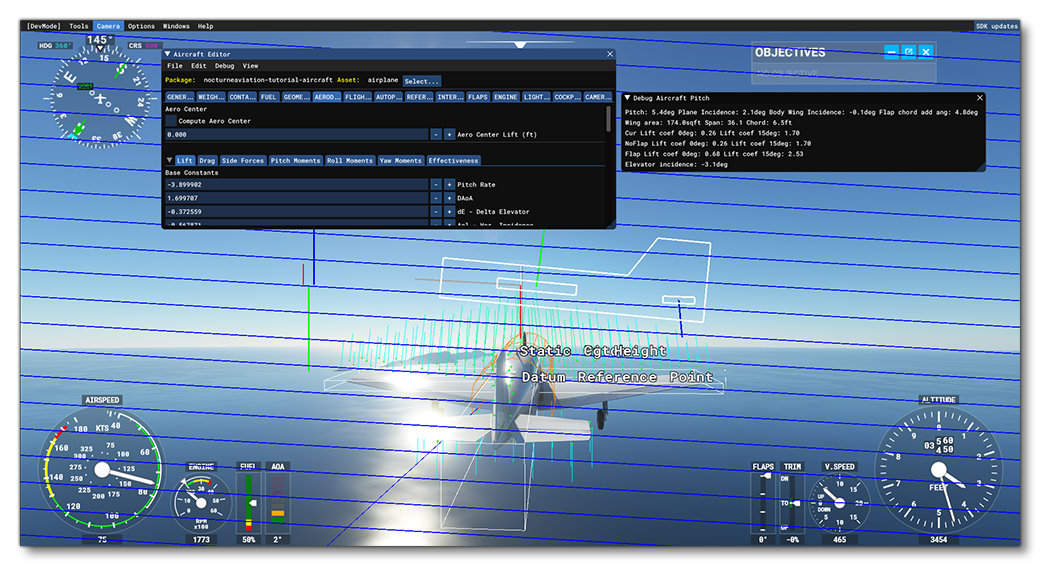
Task: Increase dE - Delta Elevator with plus button
Action: click(x=449, y=212)
